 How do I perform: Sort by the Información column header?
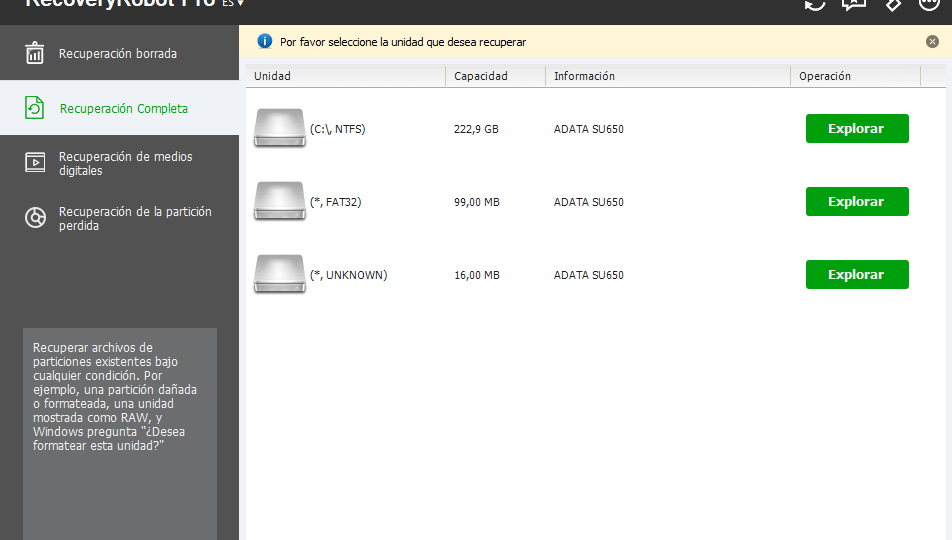668,76
